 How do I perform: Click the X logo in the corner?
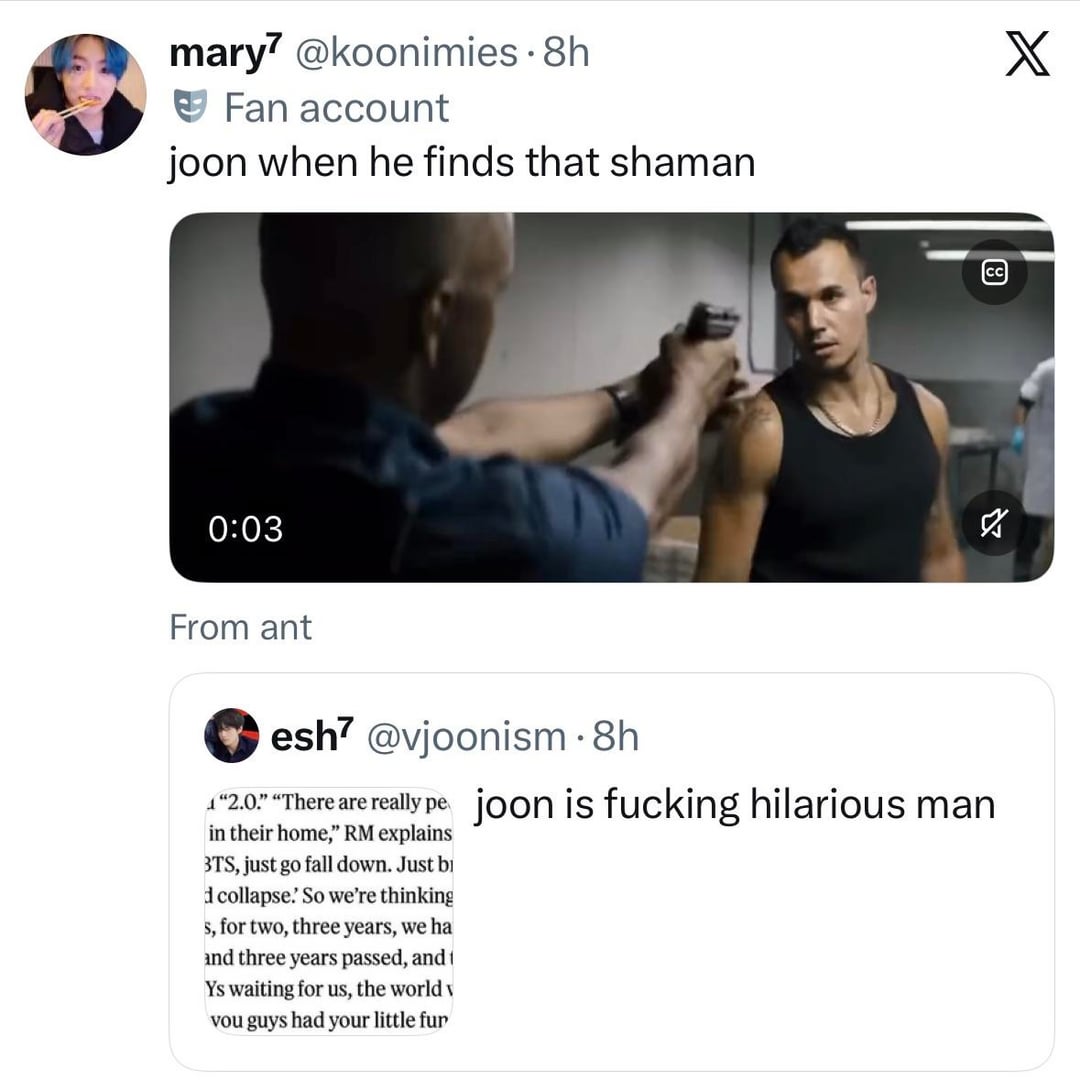[1026, 55]
